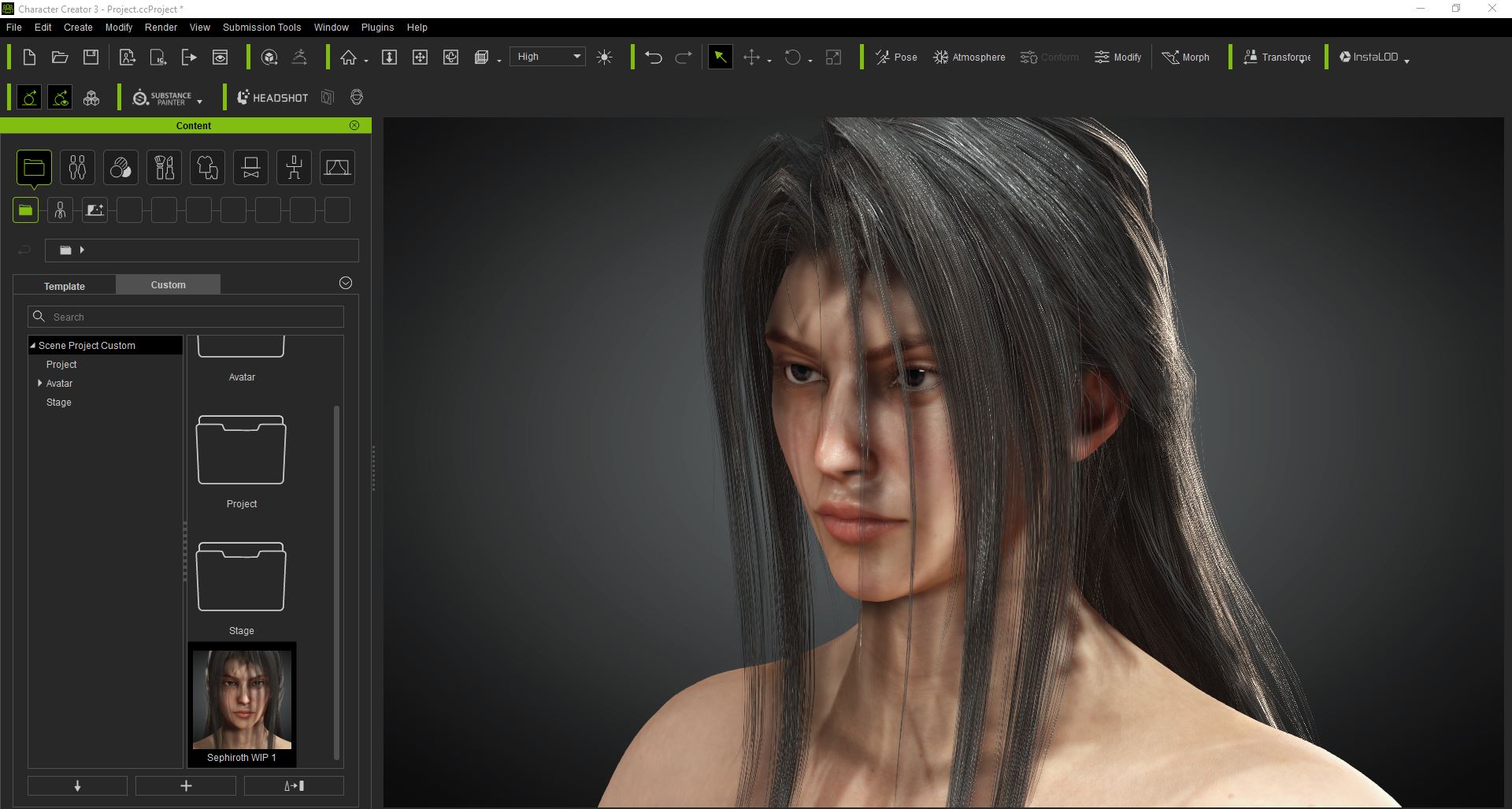This screenshot has height=809, width=1512.
Task: Open the Atmosphere panel
Action: click(969, 57)
